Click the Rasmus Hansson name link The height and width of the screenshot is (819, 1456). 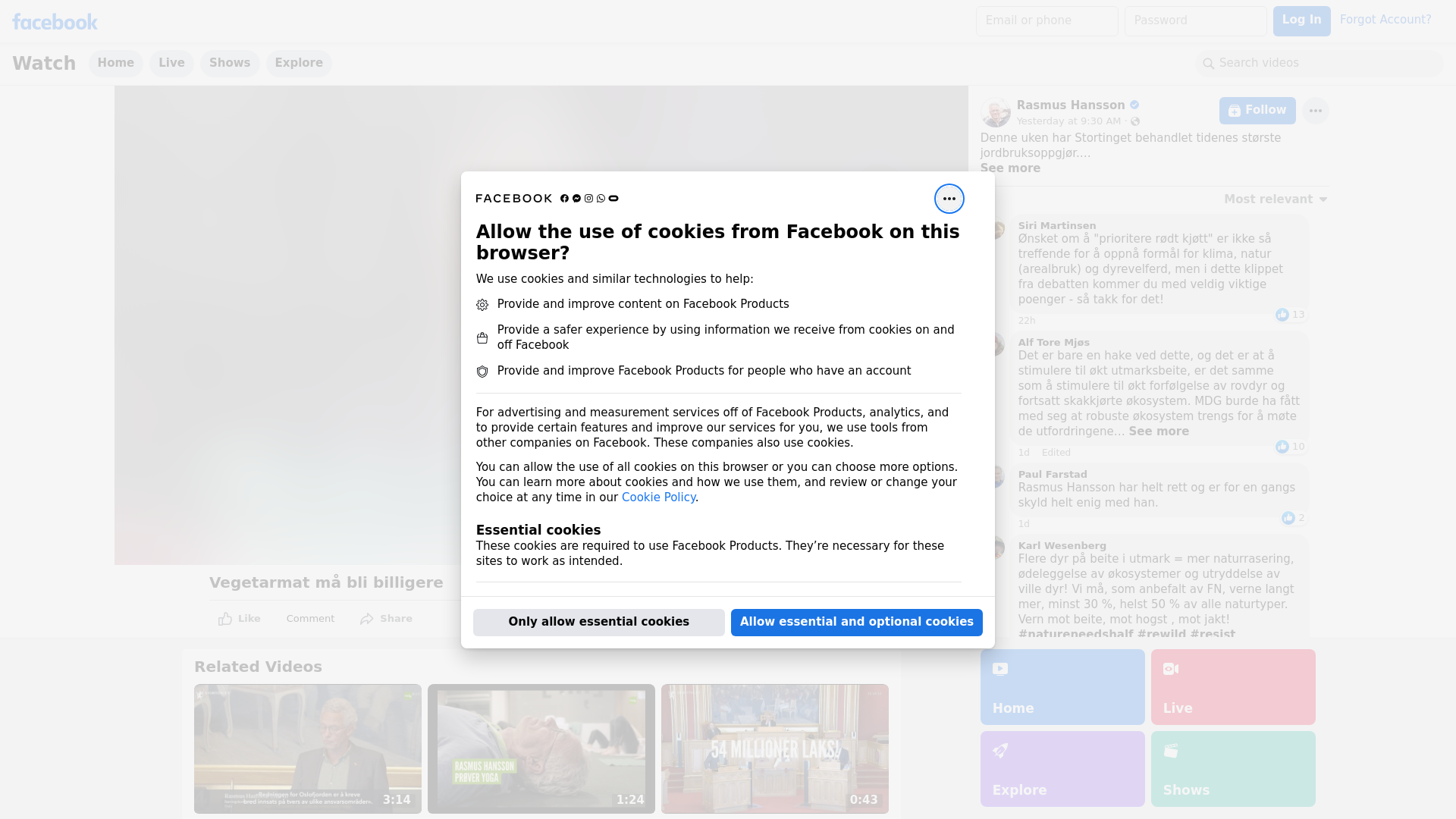[x=1071, y=105]
